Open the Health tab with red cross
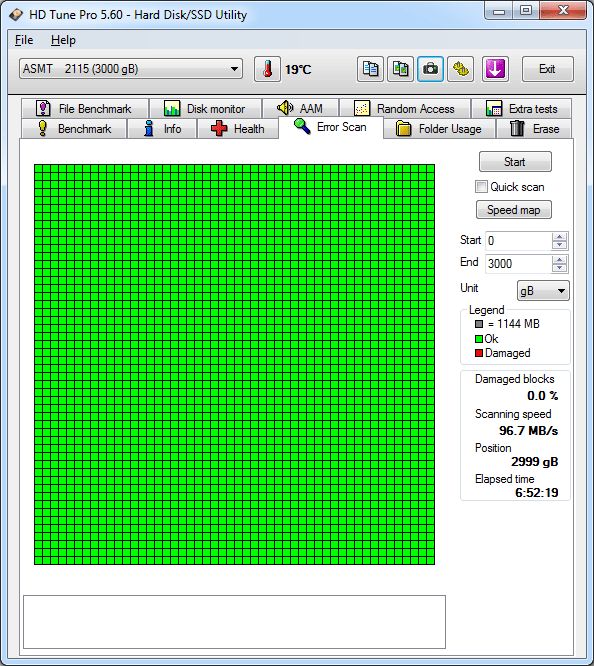This screenshot has width=594, height=666. [x=238, y=129]
